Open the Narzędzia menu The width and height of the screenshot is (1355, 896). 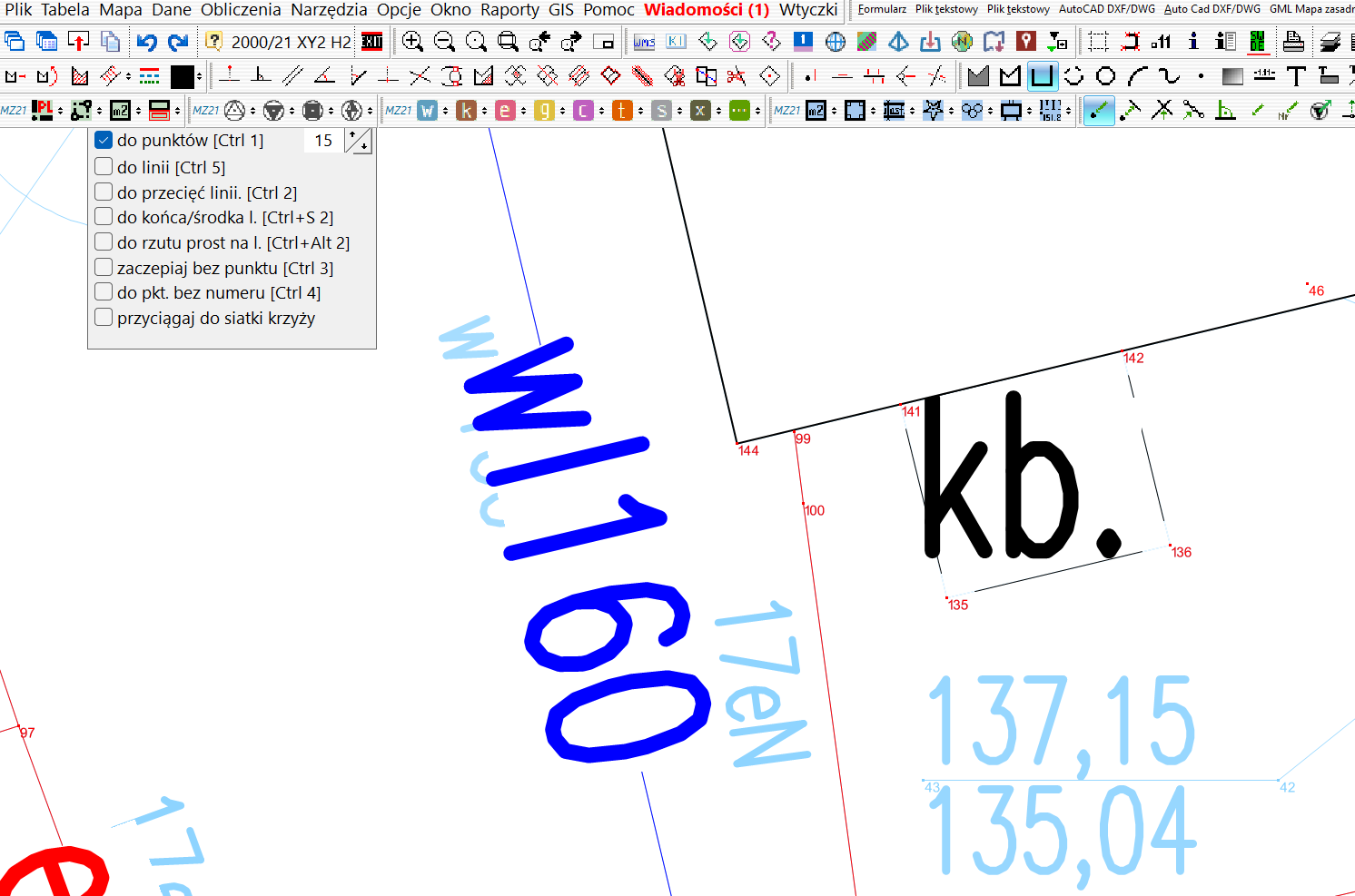[x=329, y=10]
